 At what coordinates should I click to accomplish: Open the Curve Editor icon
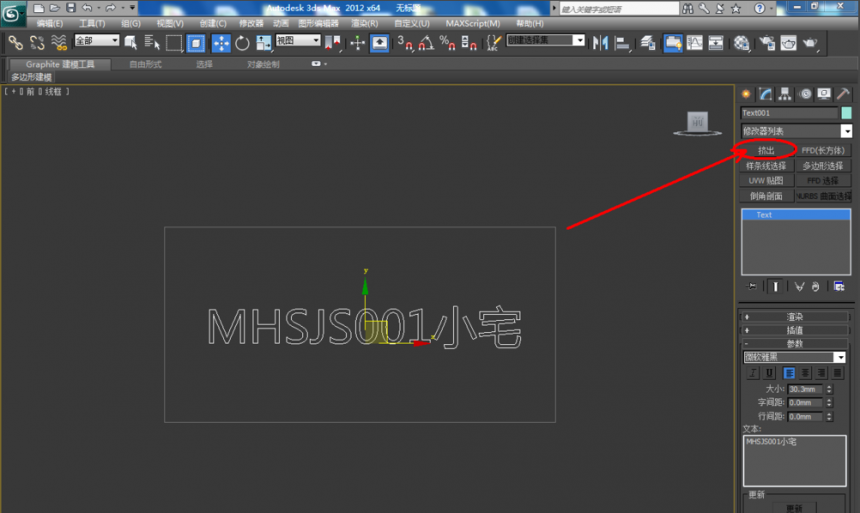click(694, 43)
